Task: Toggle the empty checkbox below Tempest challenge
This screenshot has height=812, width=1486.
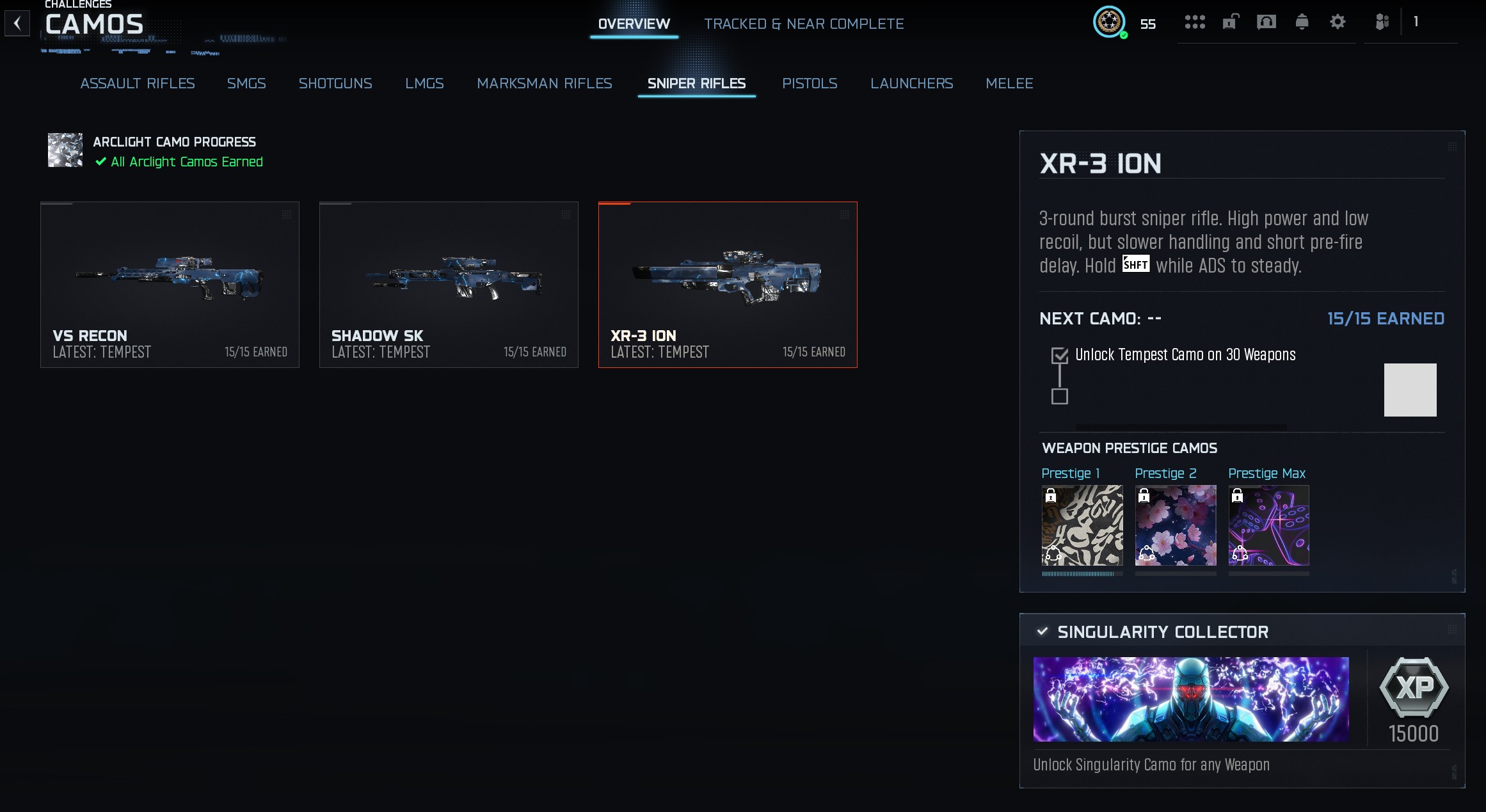Action: (1060, 397)
